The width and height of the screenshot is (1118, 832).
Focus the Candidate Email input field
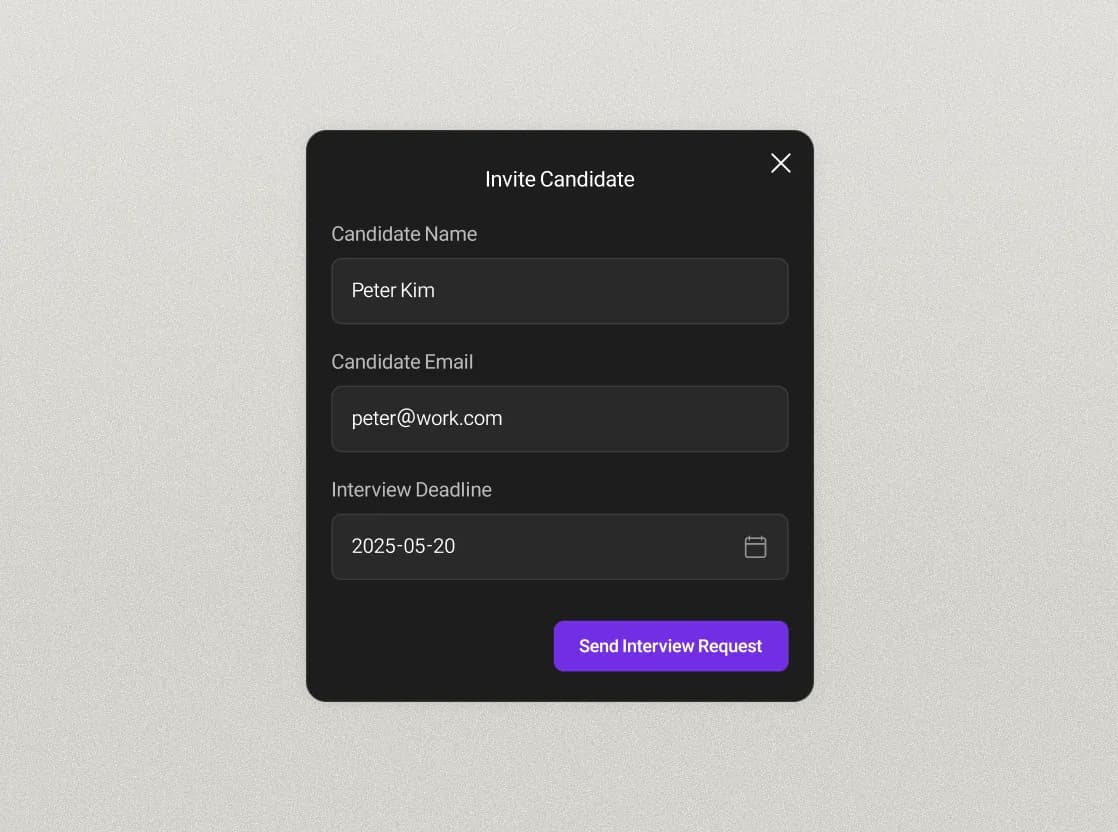[560, 419]
